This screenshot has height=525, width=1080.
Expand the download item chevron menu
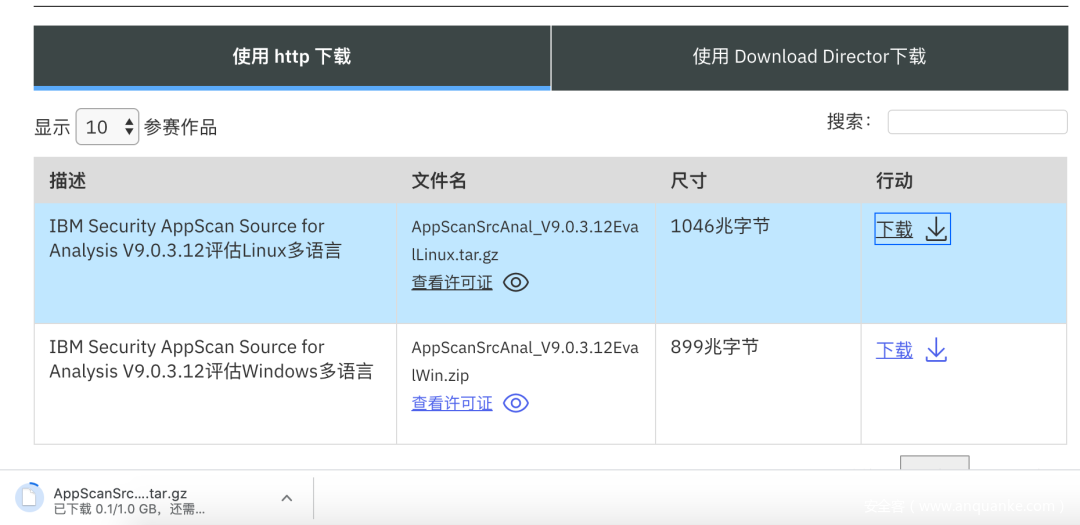[x=286, y=498]
